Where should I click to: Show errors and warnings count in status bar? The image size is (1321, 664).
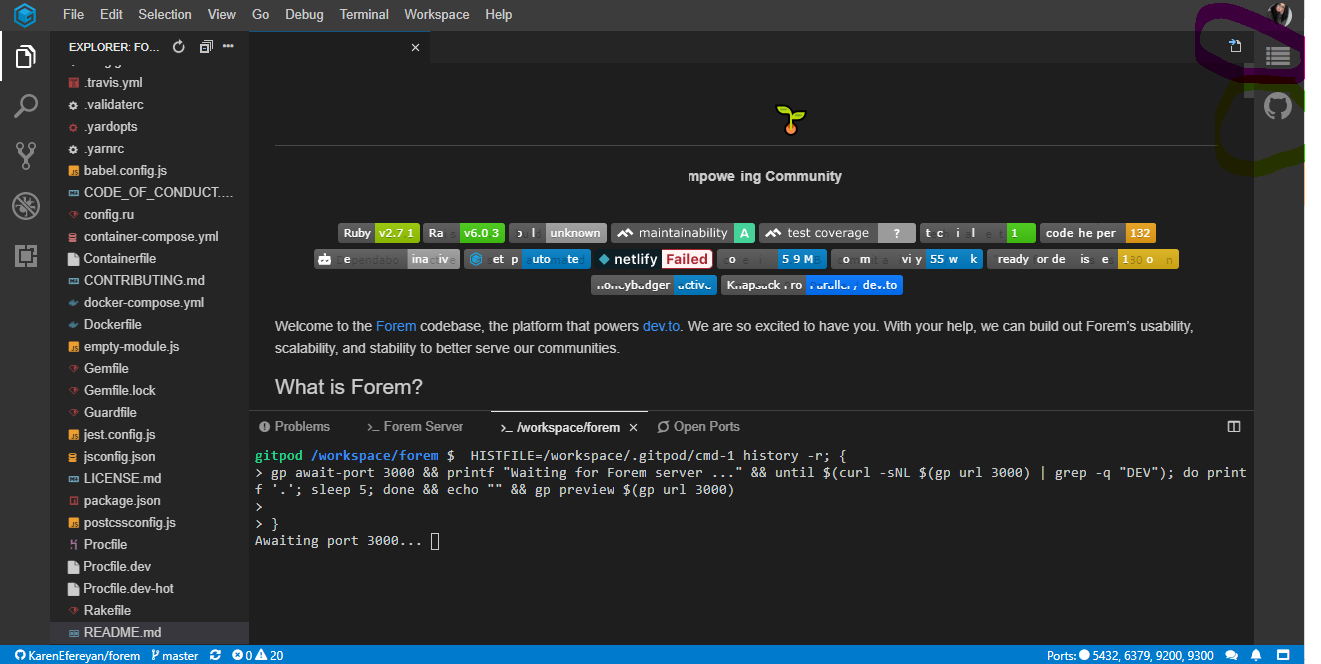pyautogui.click(x=258, y=656)
